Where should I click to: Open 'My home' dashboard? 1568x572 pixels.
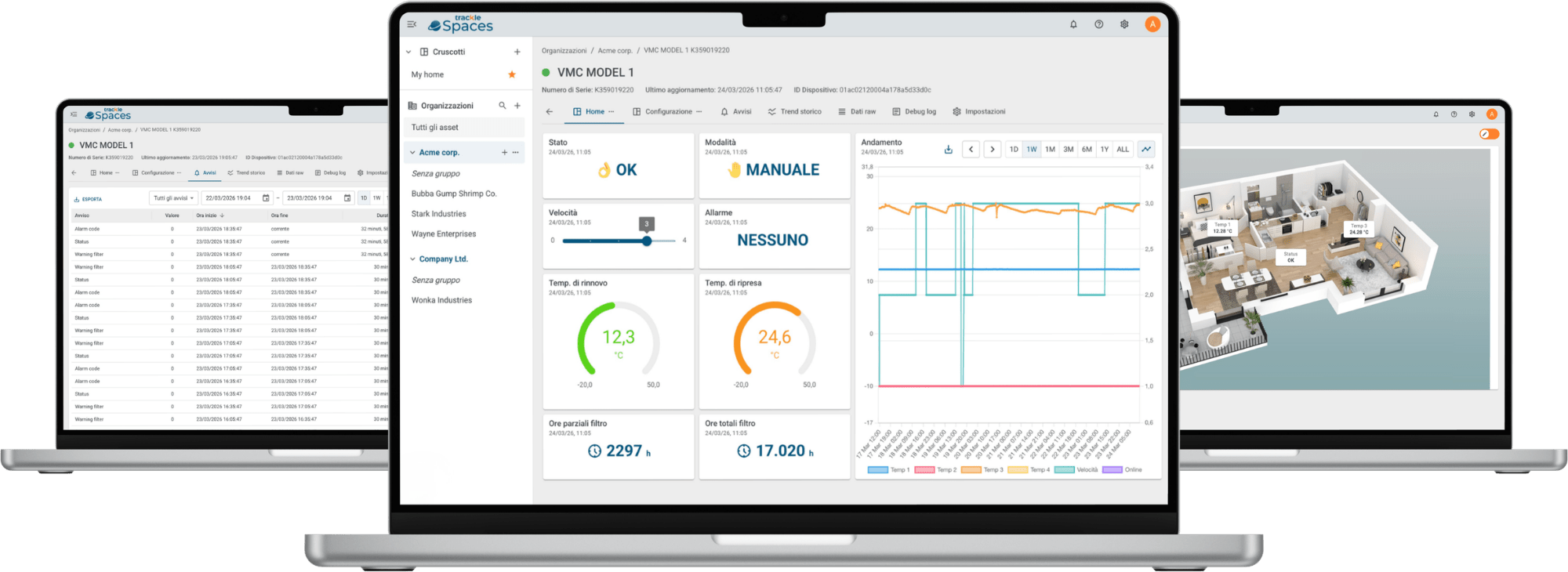click(x=428, y=74)
